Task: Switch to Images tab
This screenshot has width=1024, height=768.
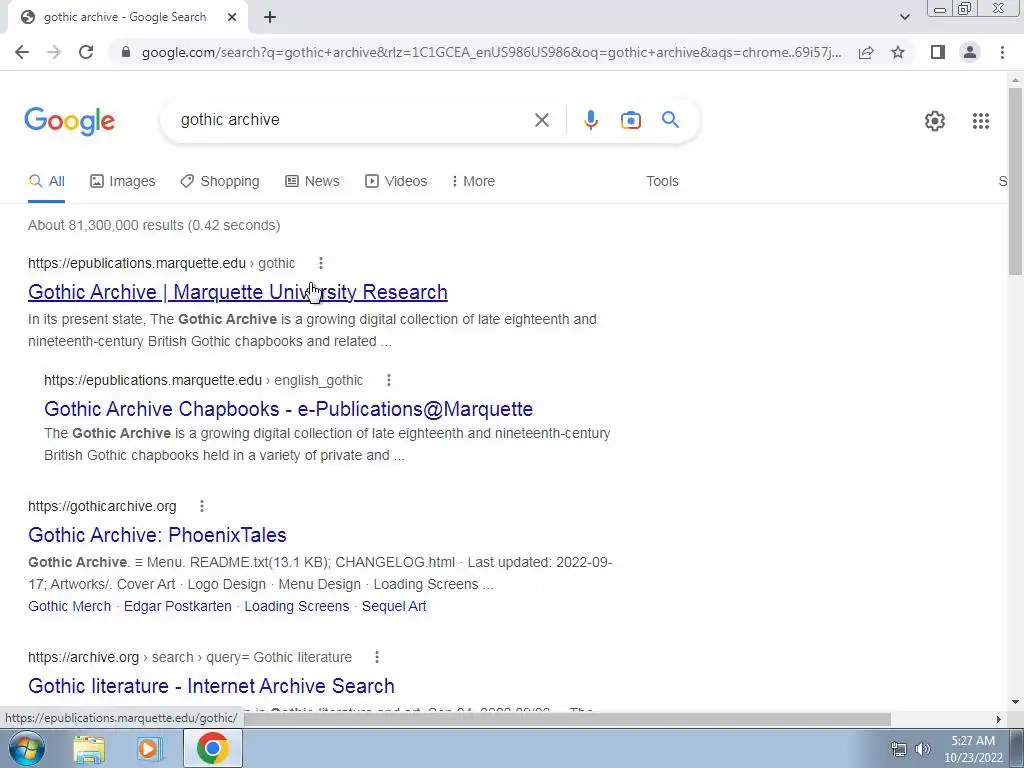Action: point(123,182)
